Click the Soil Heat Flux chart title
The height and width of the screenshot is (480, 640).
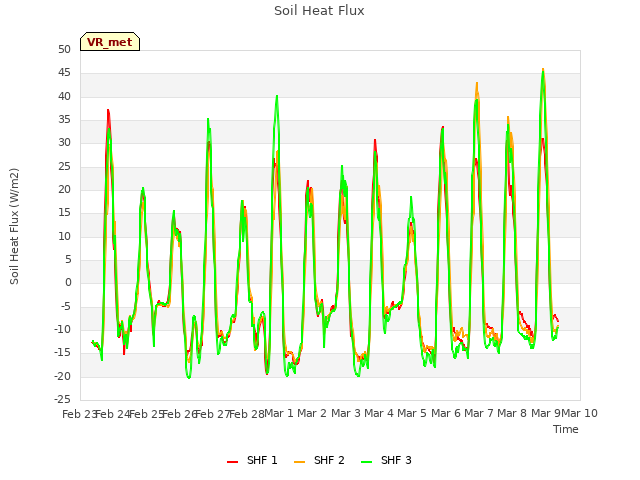[319, 11]
